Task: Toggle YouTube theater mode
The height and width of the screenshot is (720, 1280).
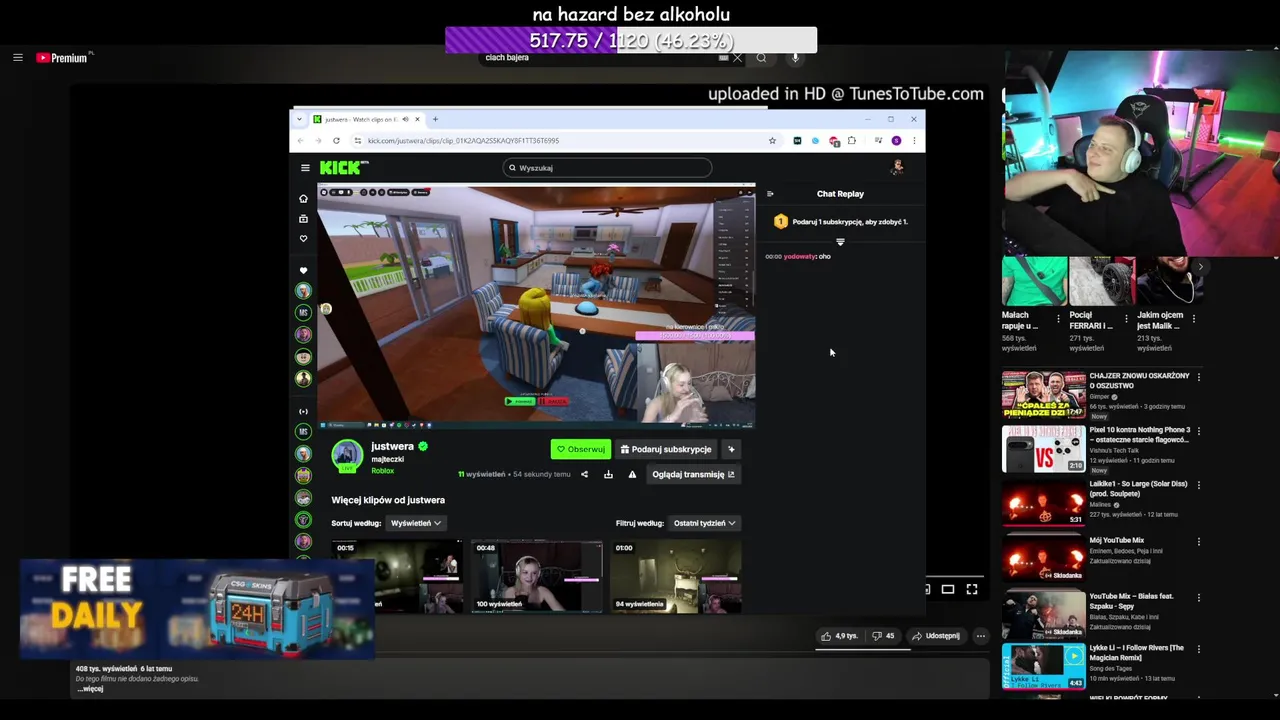Action: point(947,589)
